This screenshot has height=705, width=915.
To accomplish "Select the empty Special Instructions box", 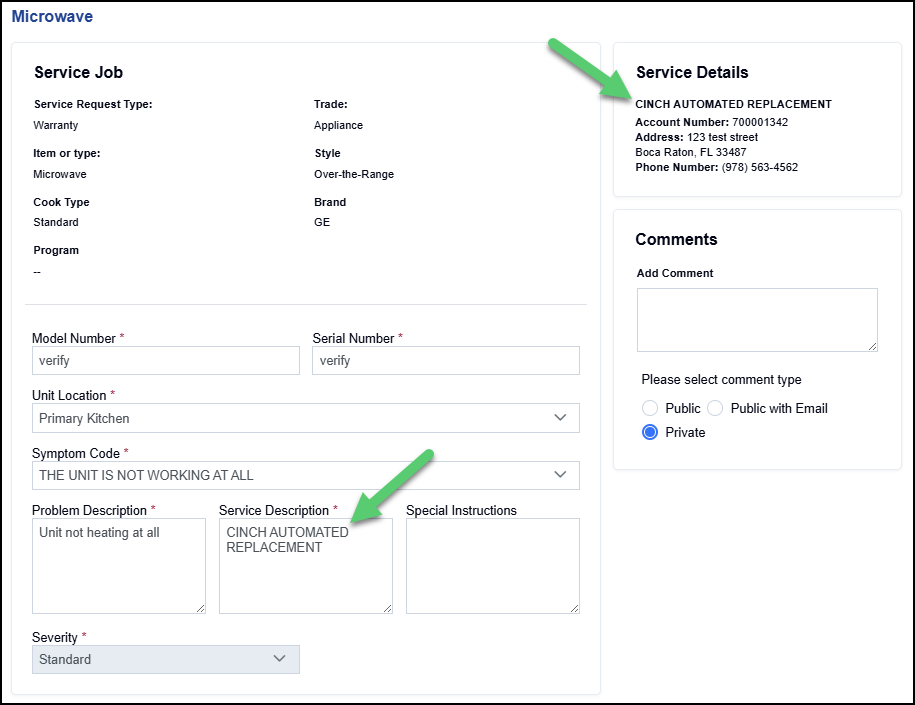I will [x=492, y=565].
